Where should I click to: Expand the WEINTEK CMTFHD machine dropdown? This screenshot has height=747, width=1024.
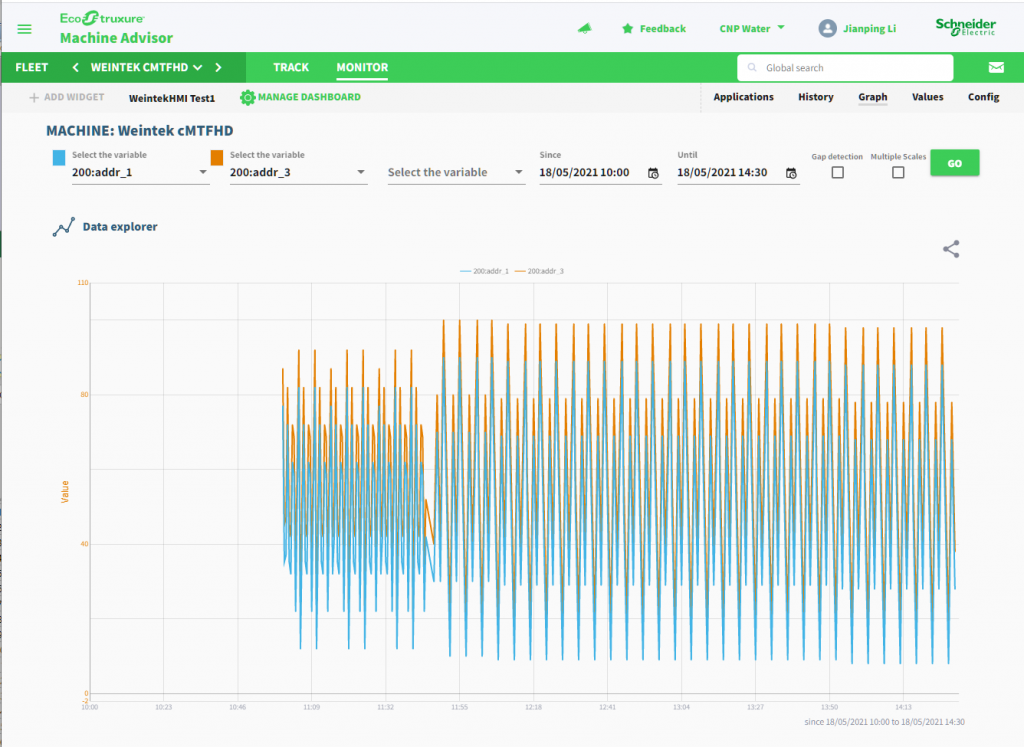[146, 67]
